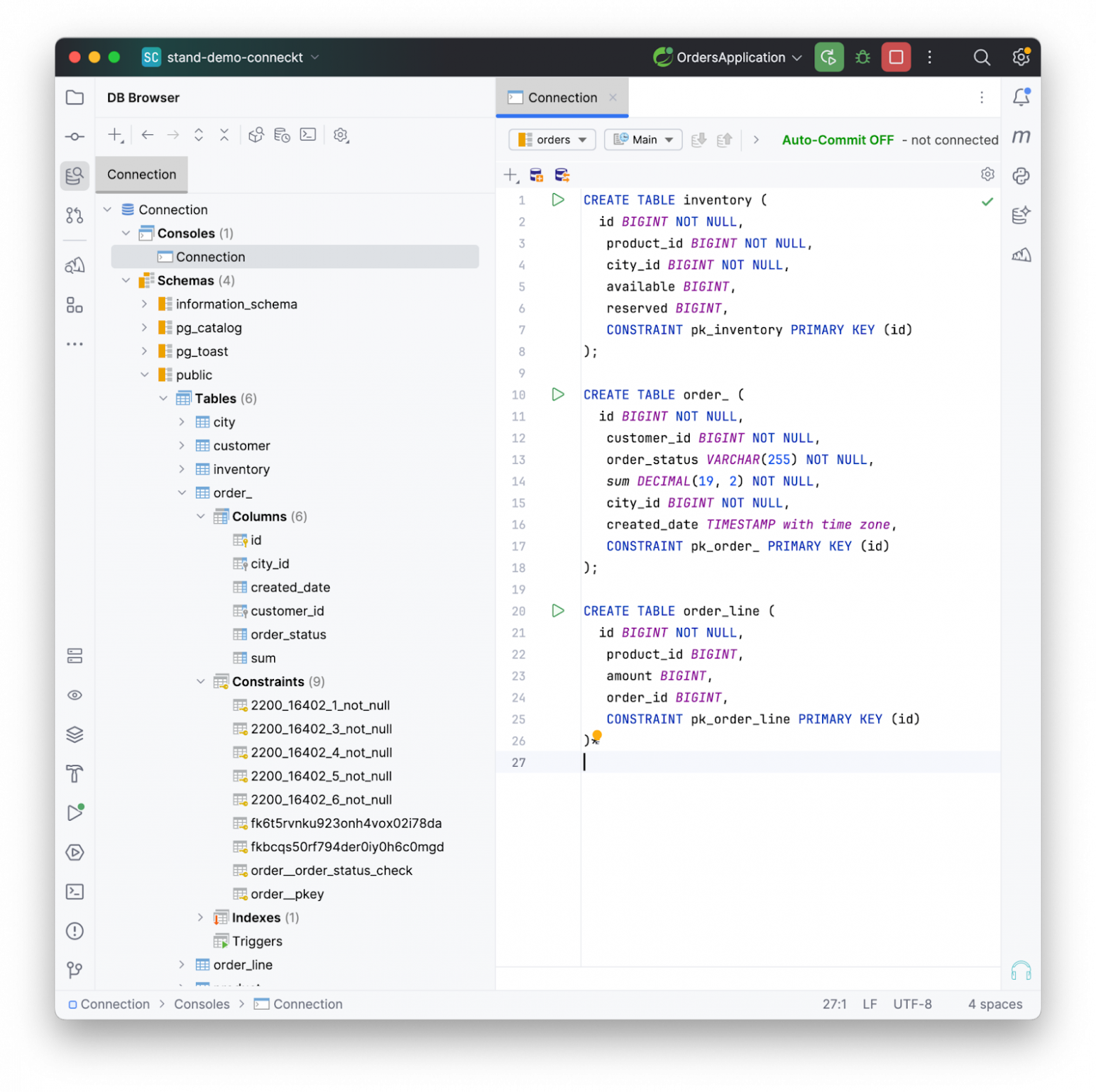Click Consoles in the breadcrumb bar
1096x1092 pixels.
[202, 1004]
